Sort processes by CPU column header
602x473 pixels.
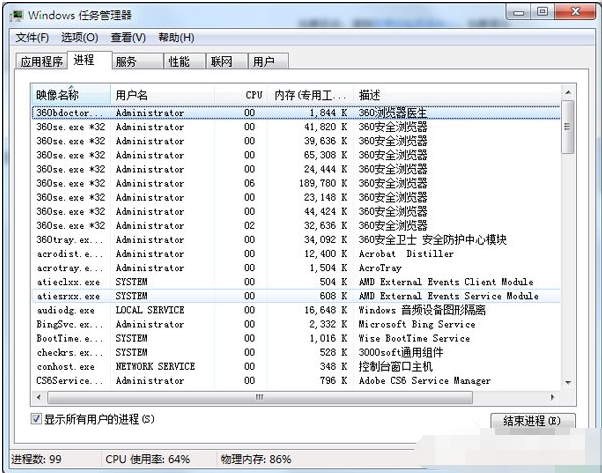pyautogui.click(x=254, y=94)
